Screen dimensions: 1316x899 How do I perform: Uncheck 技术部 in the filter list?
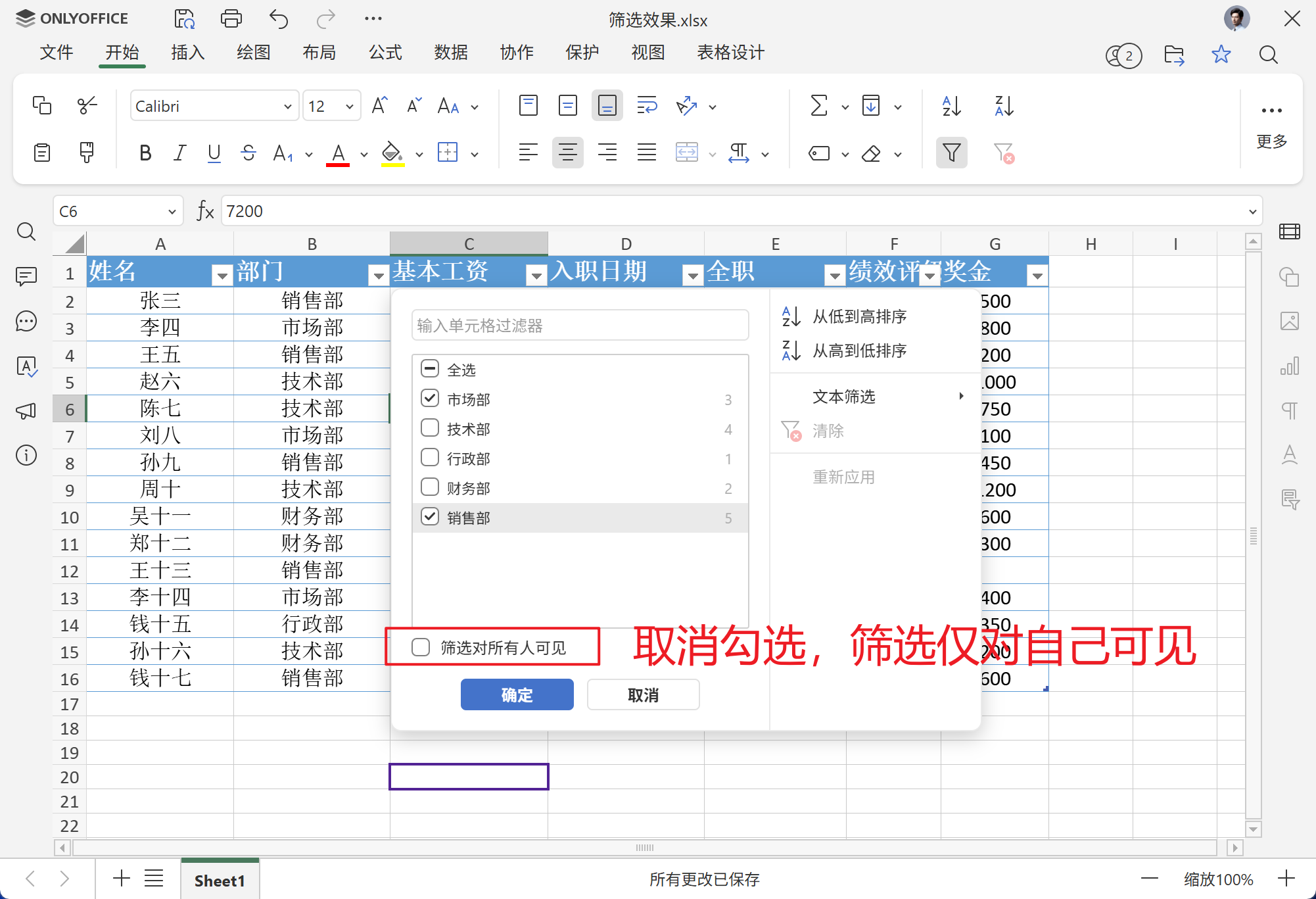430,427
